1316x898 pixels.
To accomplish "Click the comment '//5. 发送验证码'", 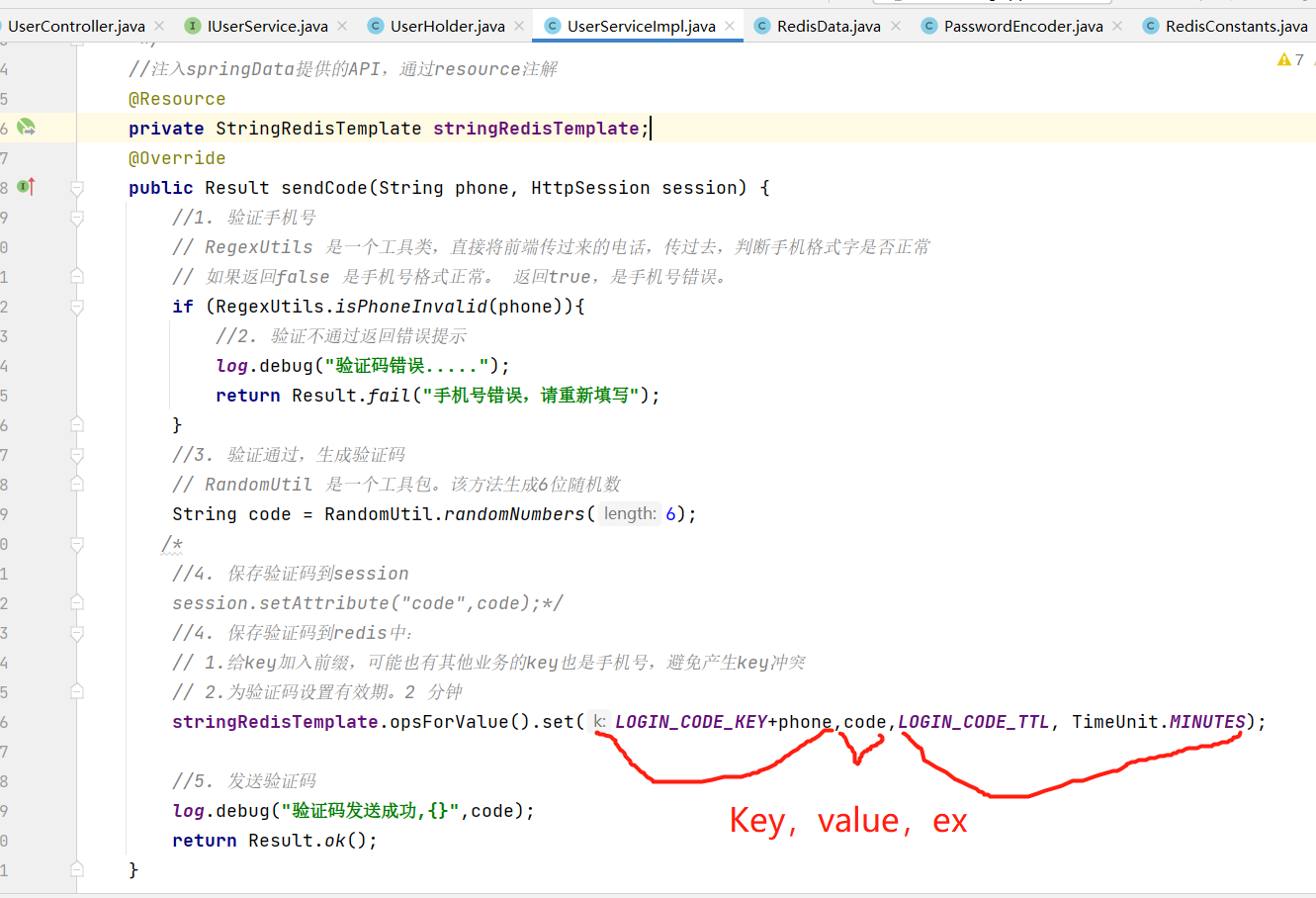I will coord(244,781).
